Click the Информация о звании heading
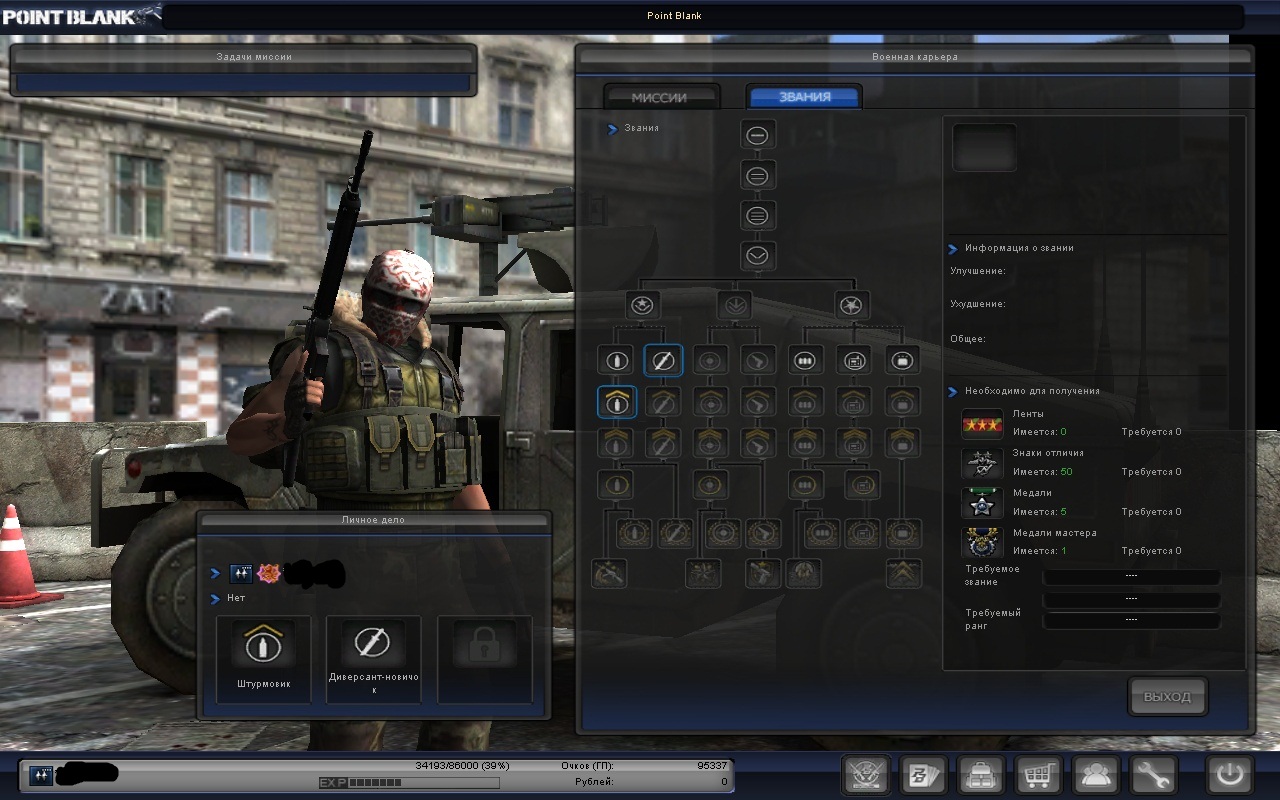Viewport: 1280px width, 800px height. 1019,248
